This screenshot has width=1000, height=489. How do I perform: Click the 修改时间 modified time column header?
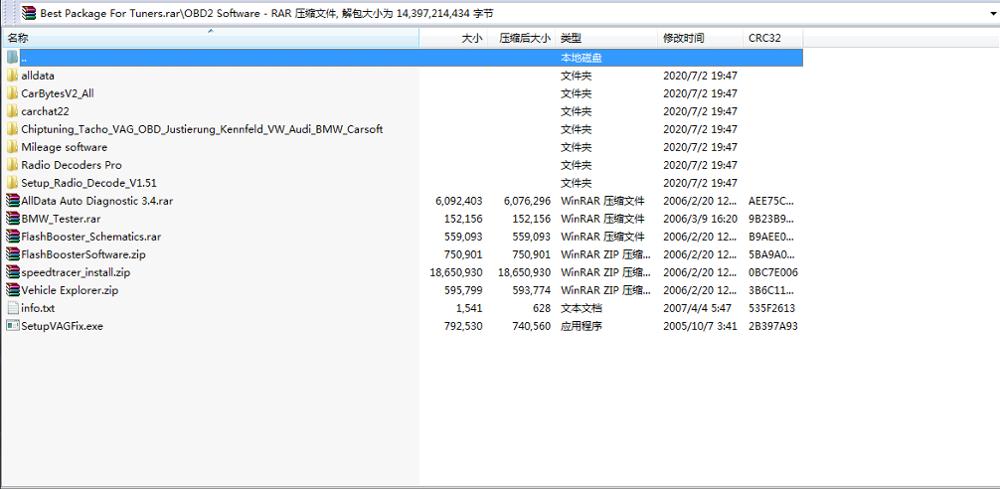[683, 38]
